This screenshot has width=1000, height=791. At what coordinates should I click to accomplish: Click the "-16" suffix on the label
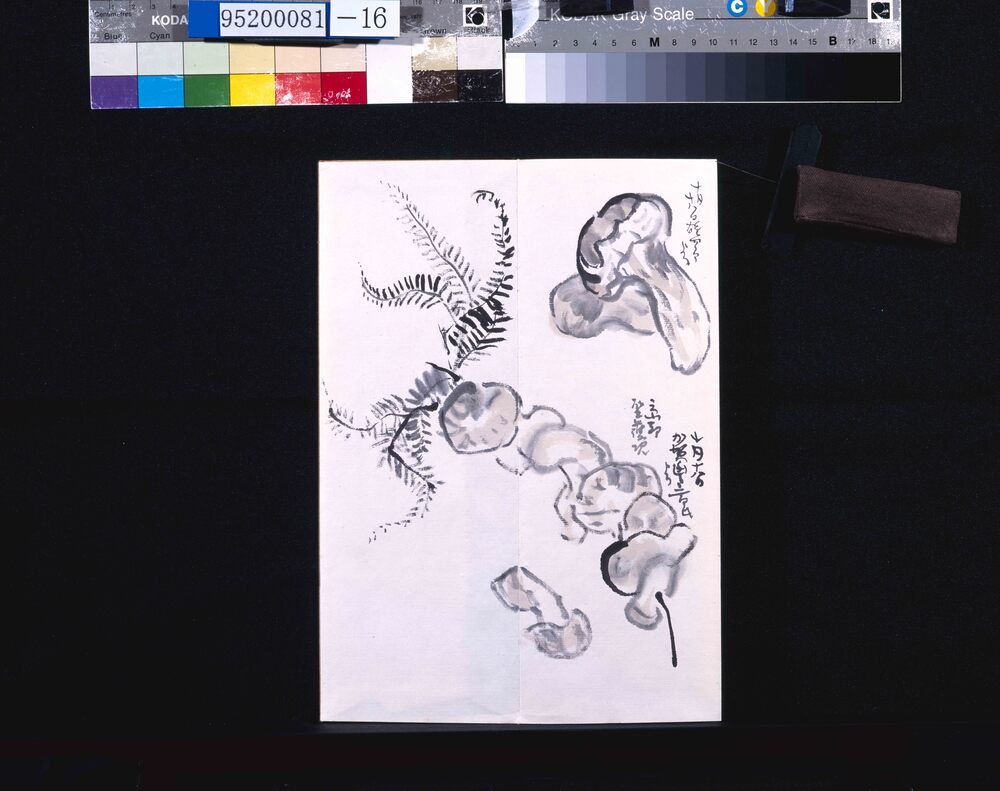pos(362,18)
